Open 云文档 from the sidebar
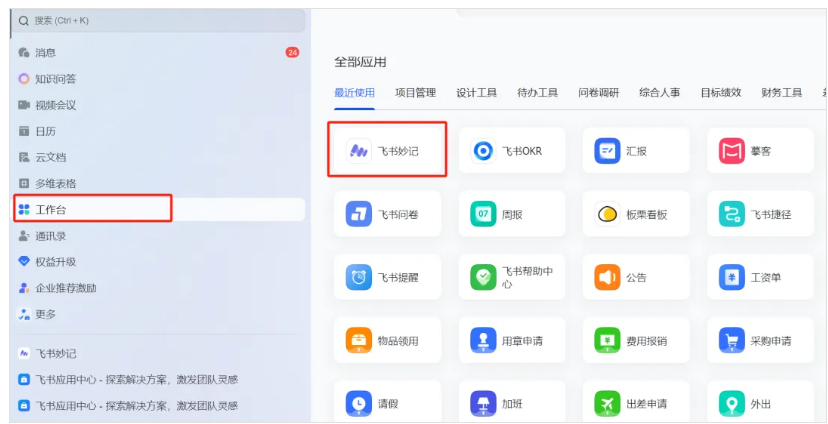828x424 pixels. pos(50,157)
